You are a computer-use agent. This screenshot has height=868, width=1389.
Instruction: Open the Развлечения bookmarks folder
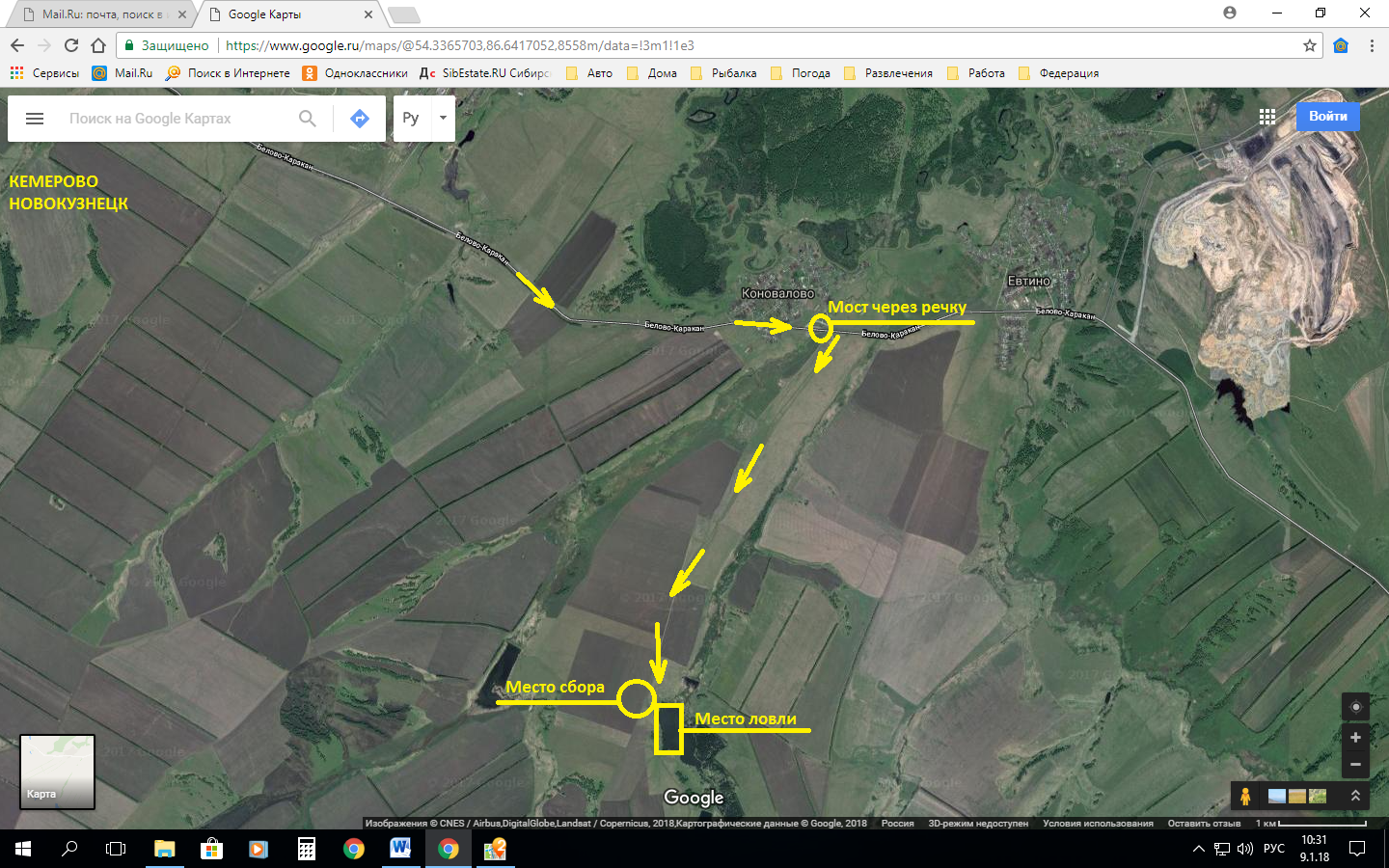click(x=888, y=73)
